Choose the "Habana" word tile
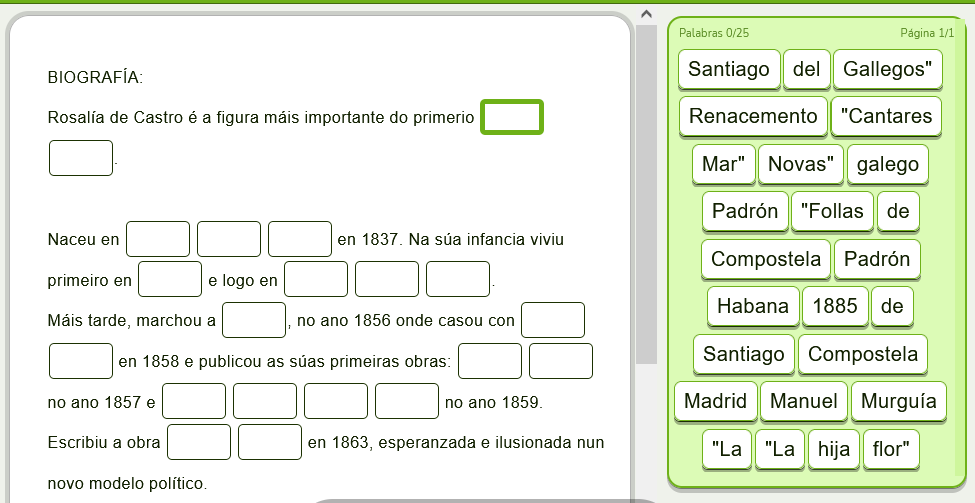975x503 pixels. coord(753,306)
